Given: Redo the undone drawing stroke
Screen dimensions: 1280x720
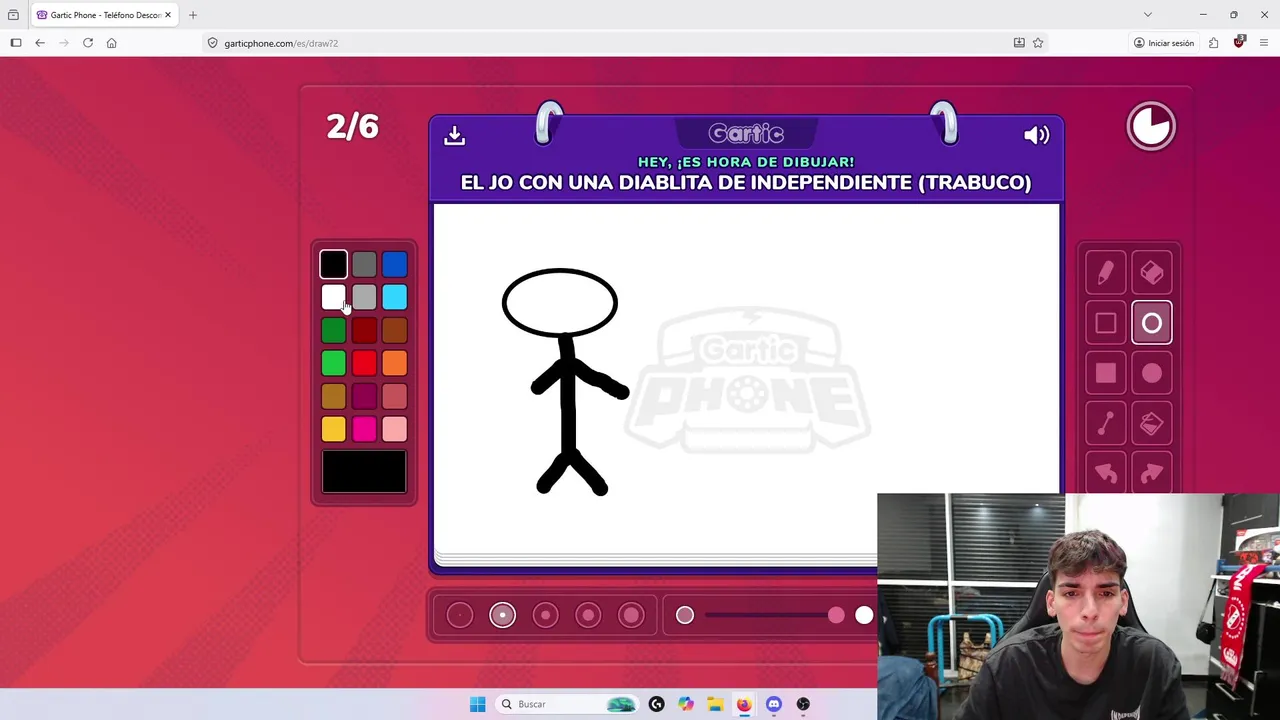Looking at the screenshot, I should [x=1152, y=473].
